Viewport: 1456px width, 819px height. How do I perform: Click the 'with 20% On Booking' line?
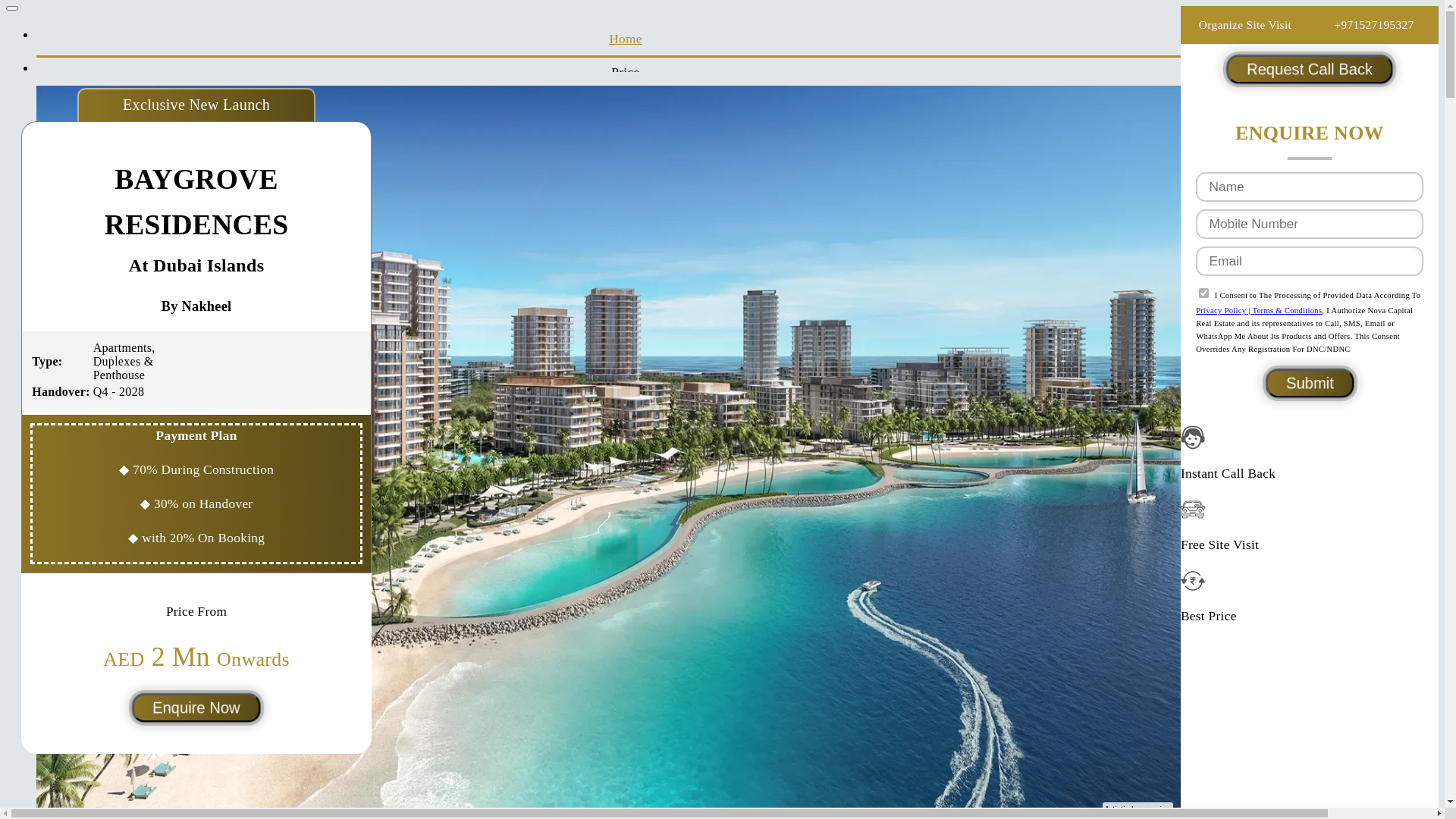pos(196,538)
